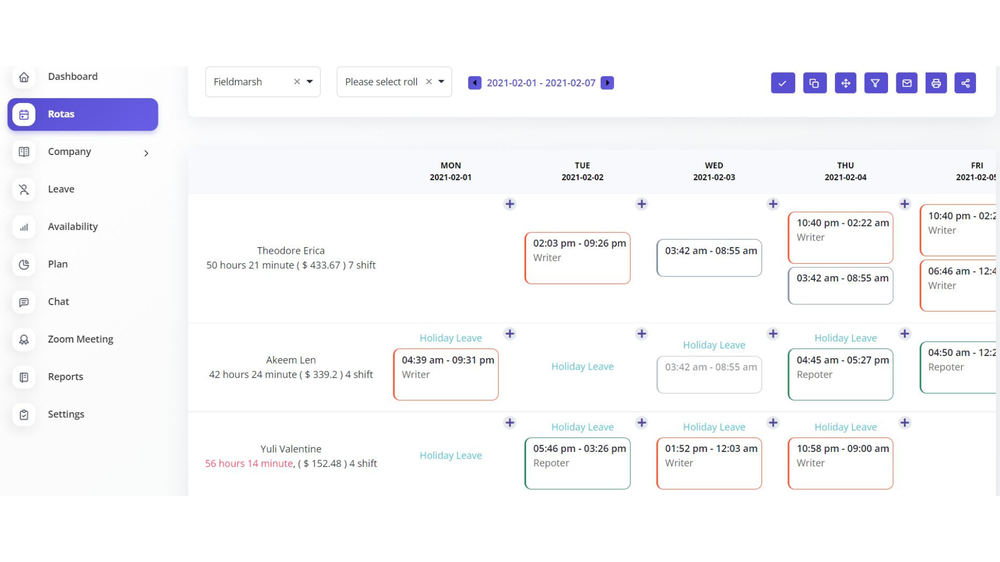The height and width of the screenshot is (562, 1000).
Task: Click the email envelope icon
Action: [x=906, y=83]
